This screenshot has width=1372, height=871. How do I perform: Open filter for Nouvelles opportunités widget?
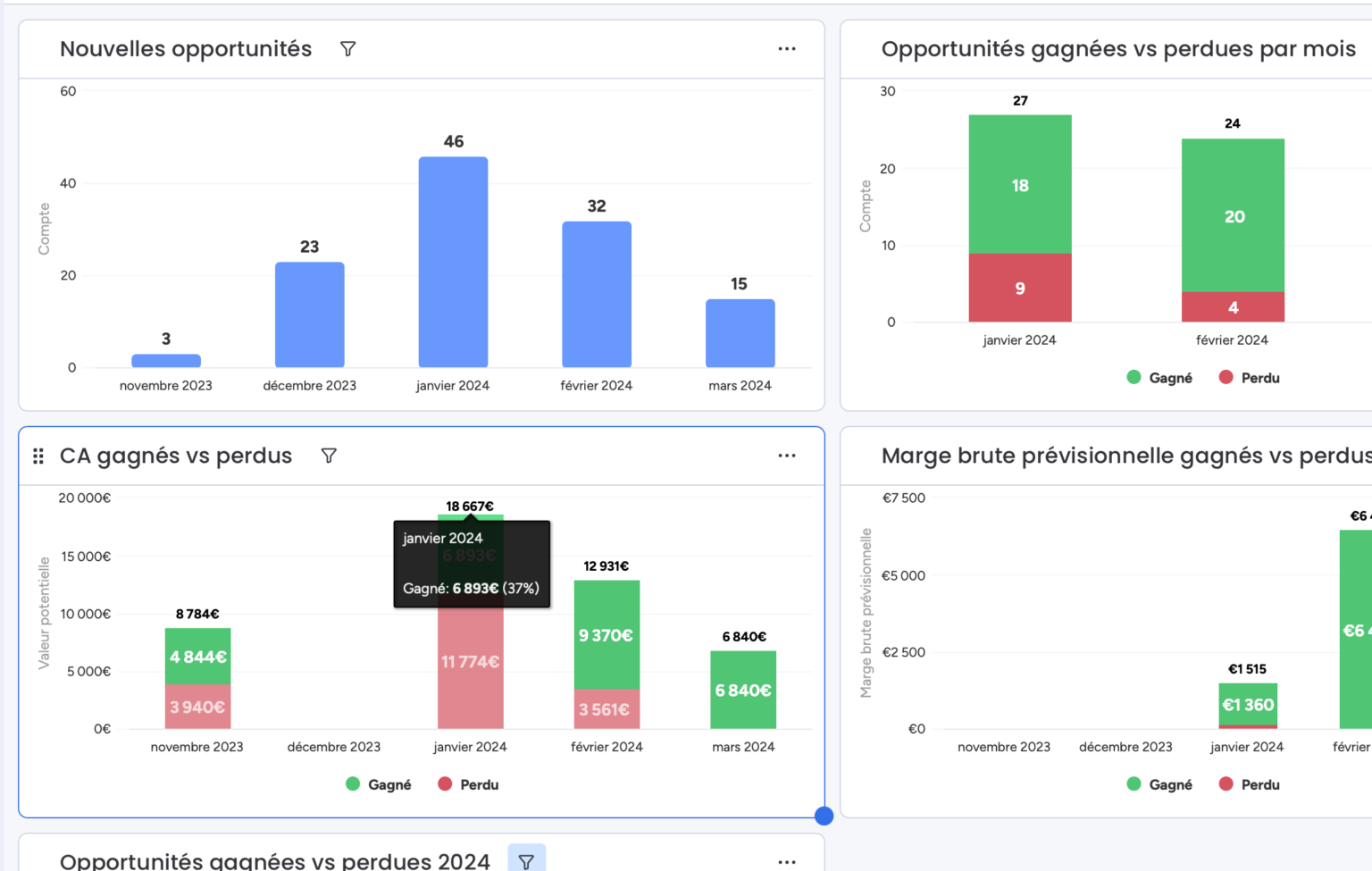[x=347, y=49]
